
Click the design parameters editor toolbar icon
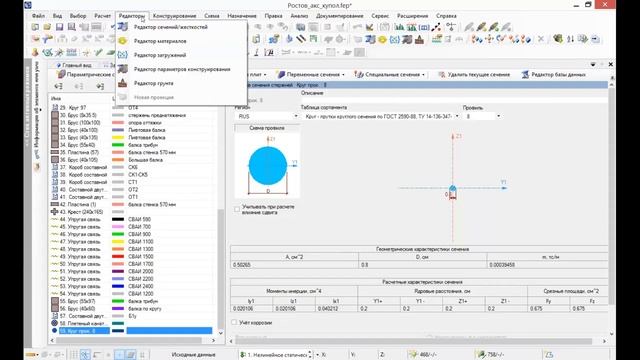pyautogui.click(x=407, y=40)
